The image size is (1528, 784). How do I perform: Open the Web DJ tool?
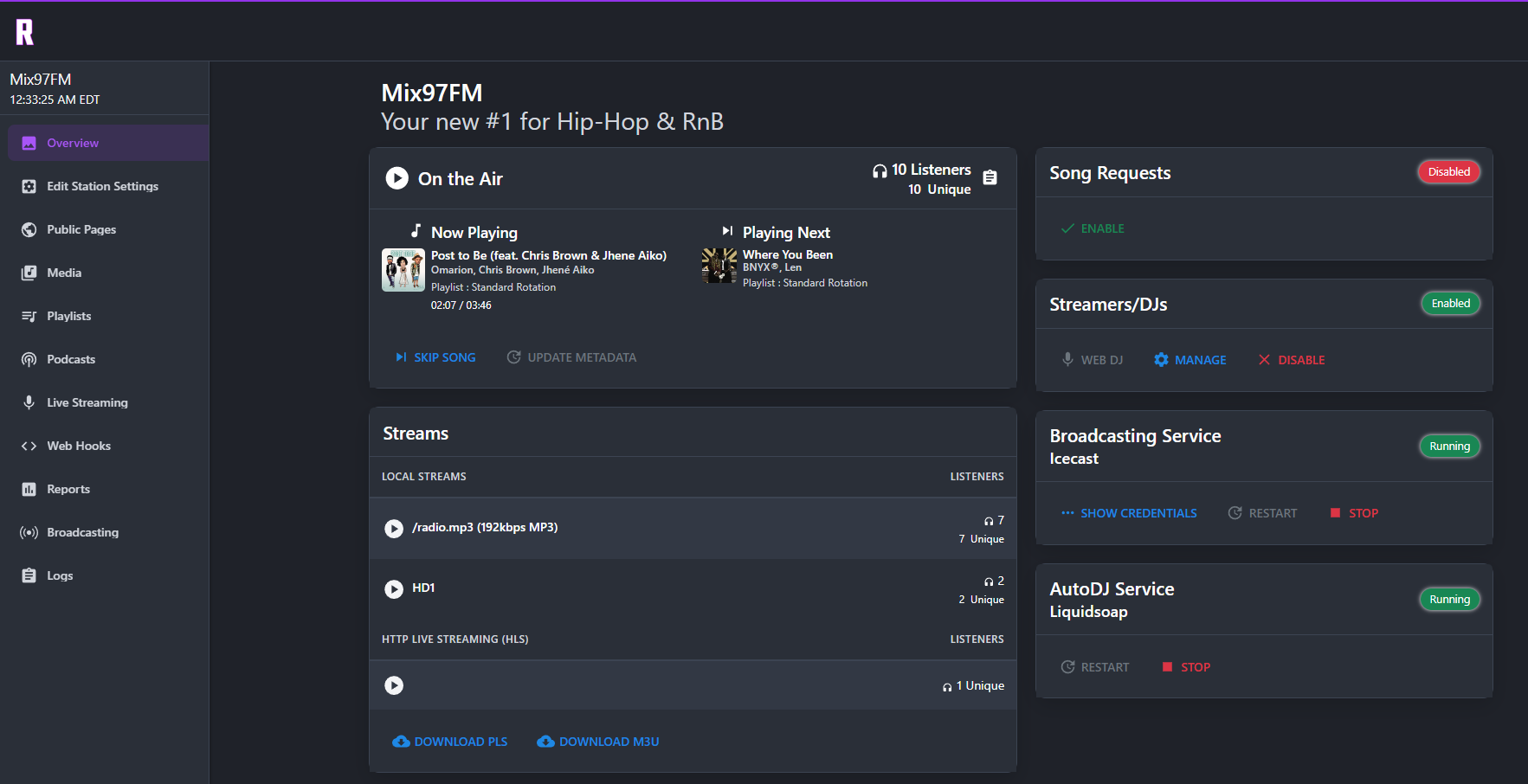coord(1093,360)
